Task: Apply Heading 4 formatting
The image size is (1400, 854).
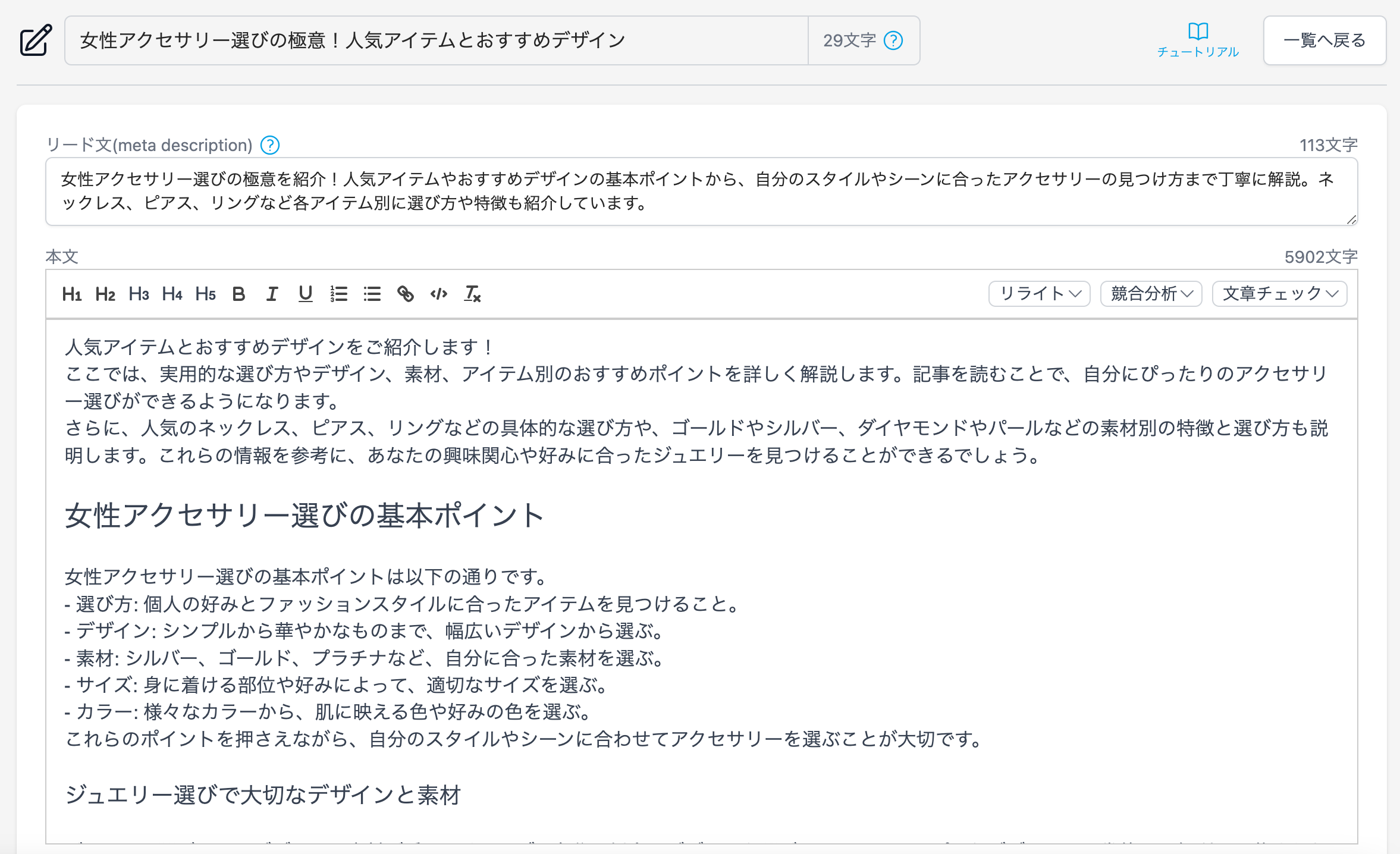Action: [x=171, y=294]
